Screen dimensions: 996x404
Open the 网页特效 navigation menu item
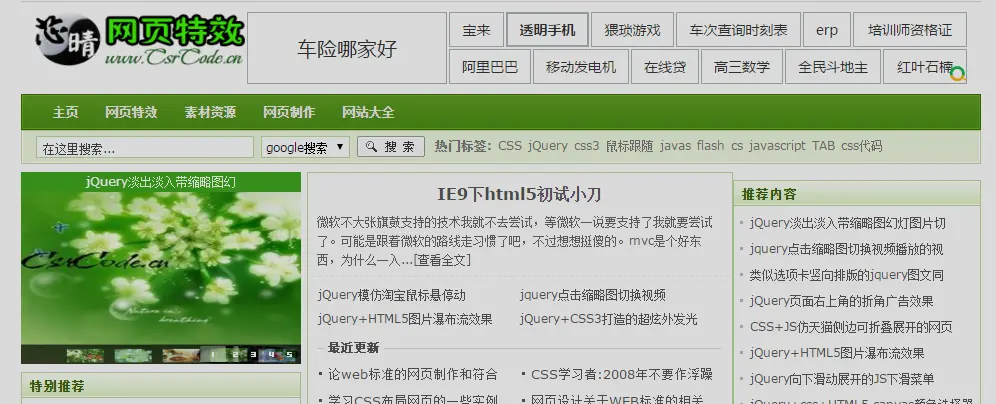(x=131, y=112)
